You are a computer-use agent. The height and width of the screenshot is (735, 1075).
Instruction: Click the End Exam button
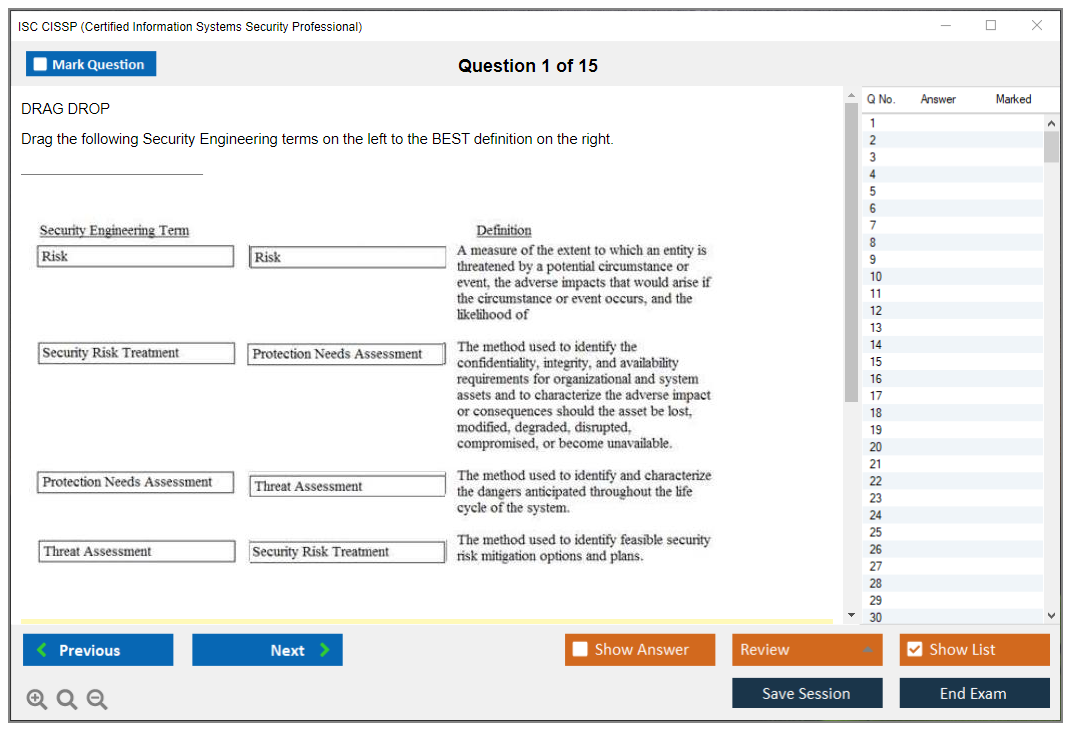tap(974, 694)
